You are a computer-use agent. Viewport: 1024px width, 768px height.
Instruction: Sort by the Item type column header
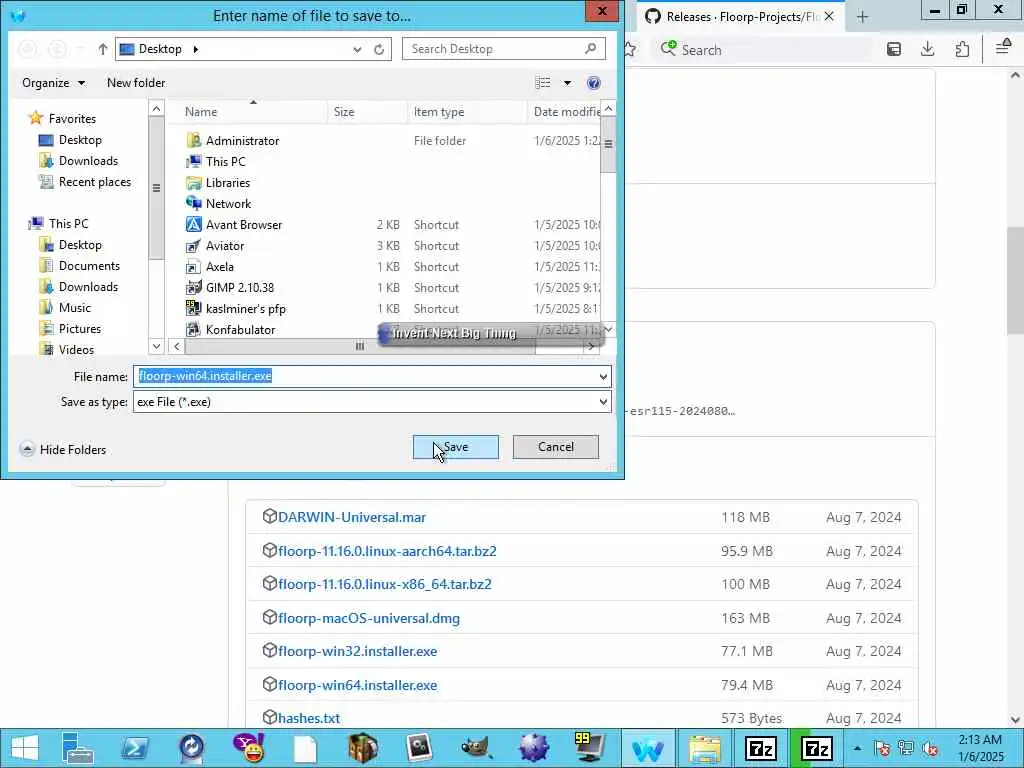pyautogui.click(x=467, y=112)
